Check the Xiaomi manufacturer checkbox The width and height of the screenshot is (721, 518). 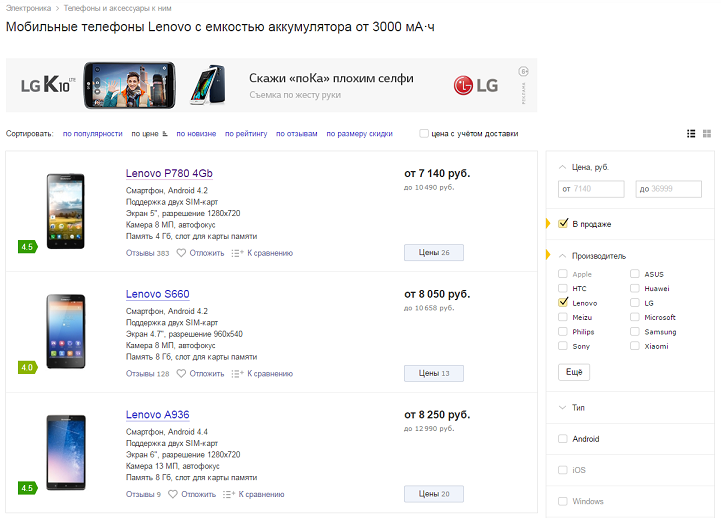pos(635,346)
